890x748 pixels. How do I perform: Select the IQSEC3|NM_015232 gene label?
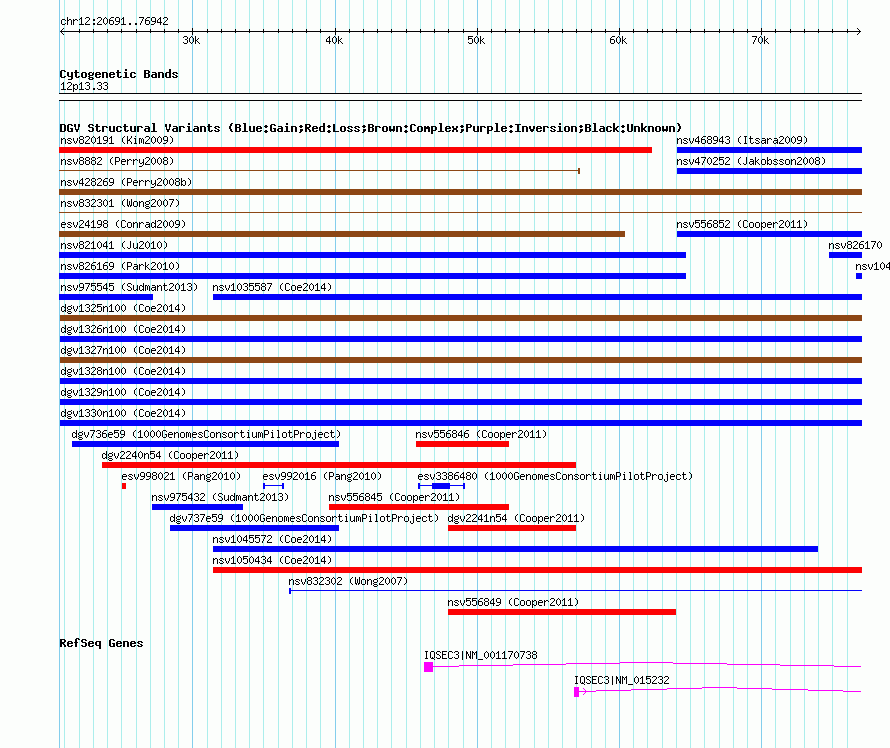pos(622,680)
